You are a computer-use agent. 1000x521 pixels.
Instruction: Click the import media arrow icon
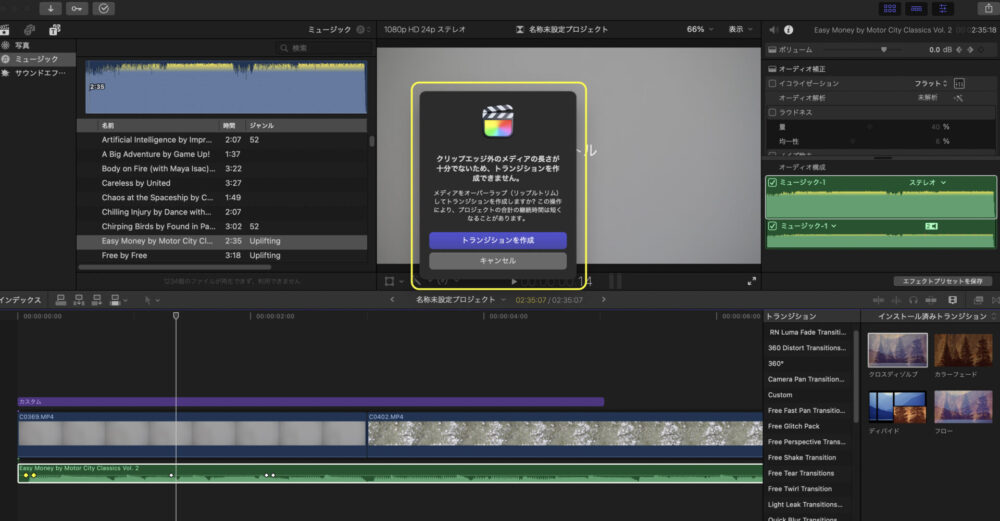coord(51,8)
